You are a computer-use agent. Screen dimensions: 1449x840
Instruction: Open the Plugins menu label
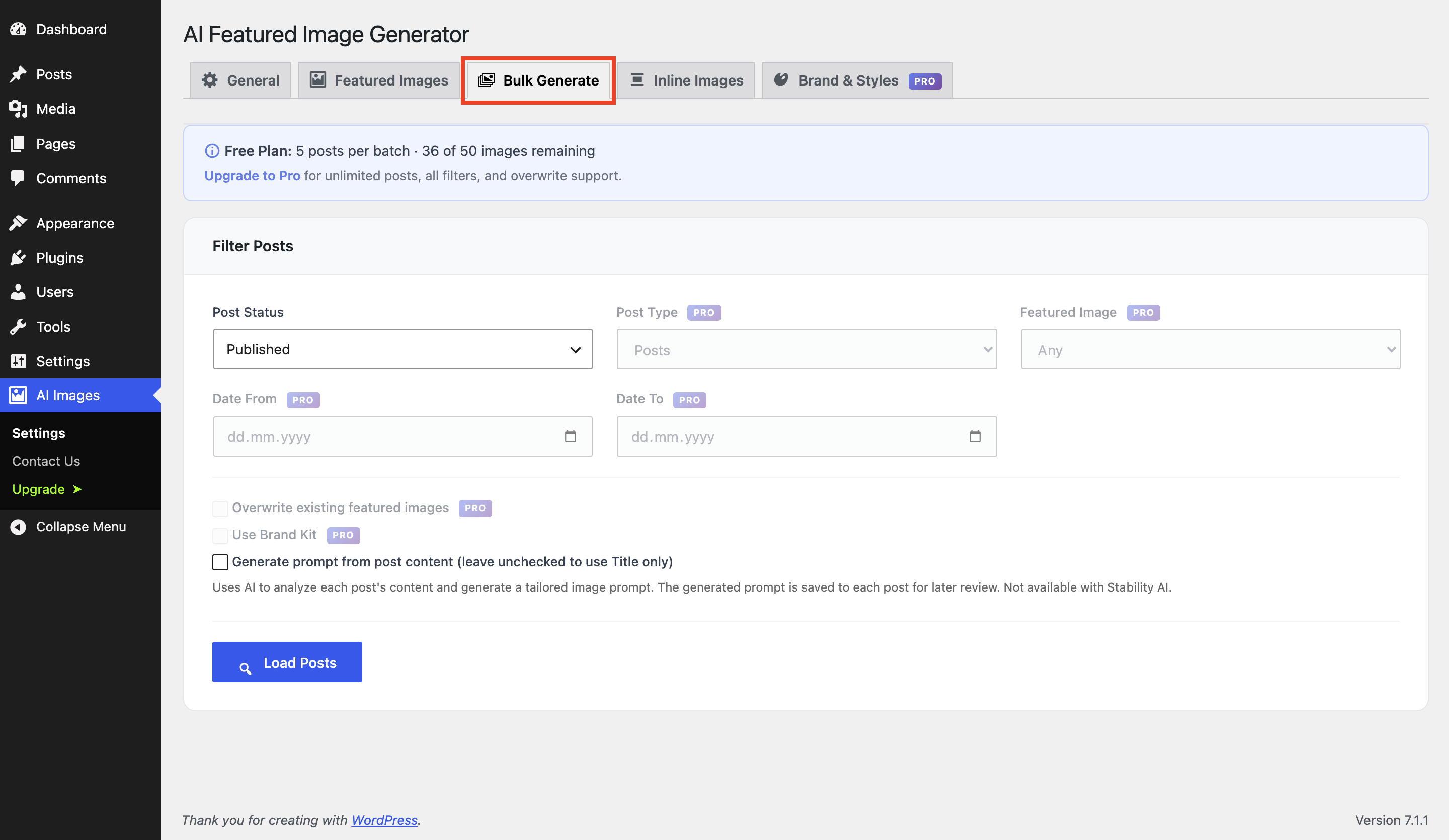pyautogui.click(x=60, y=258)
